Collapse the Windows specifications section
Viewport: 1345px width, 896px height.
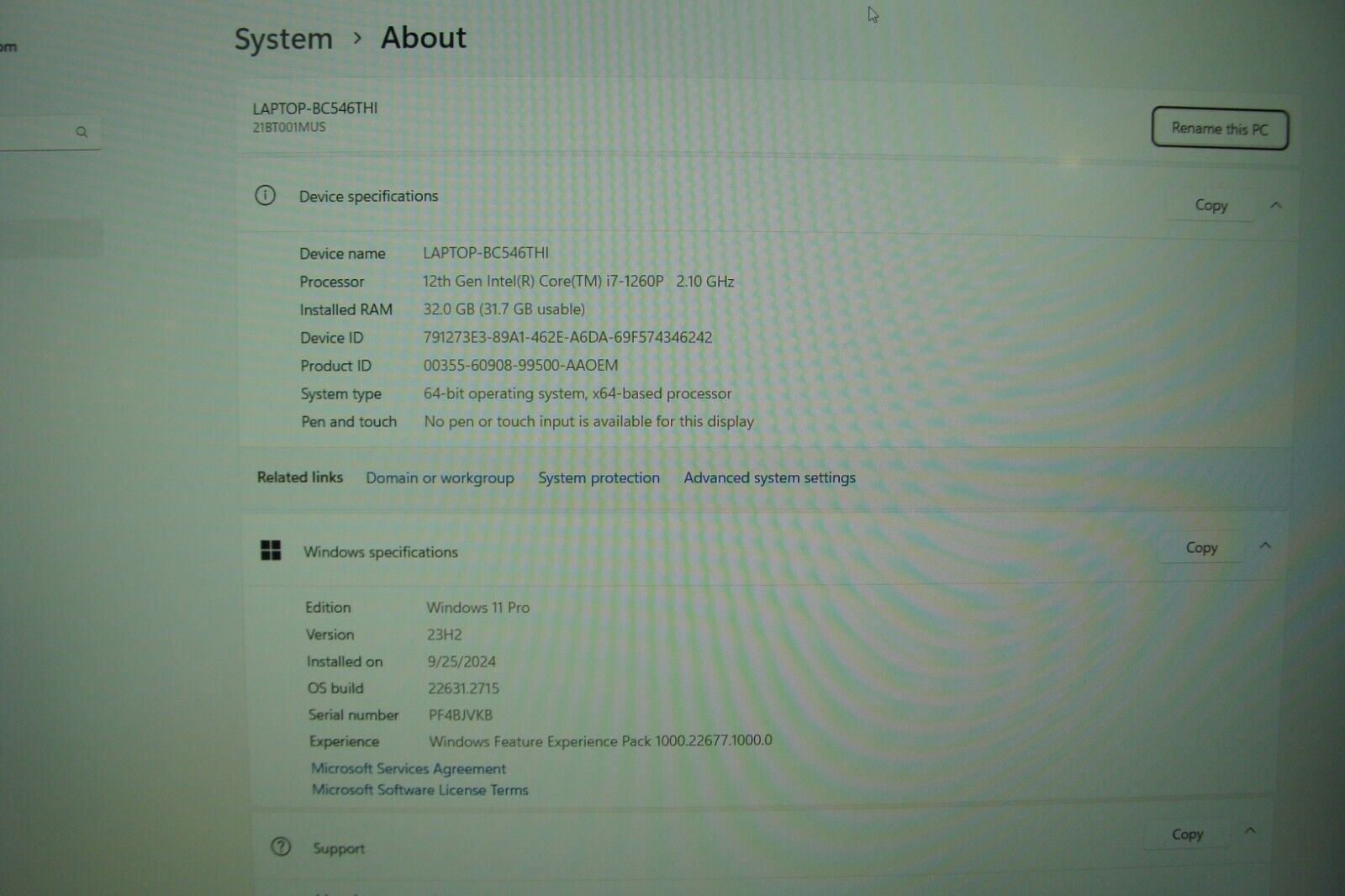[1265, 546]
